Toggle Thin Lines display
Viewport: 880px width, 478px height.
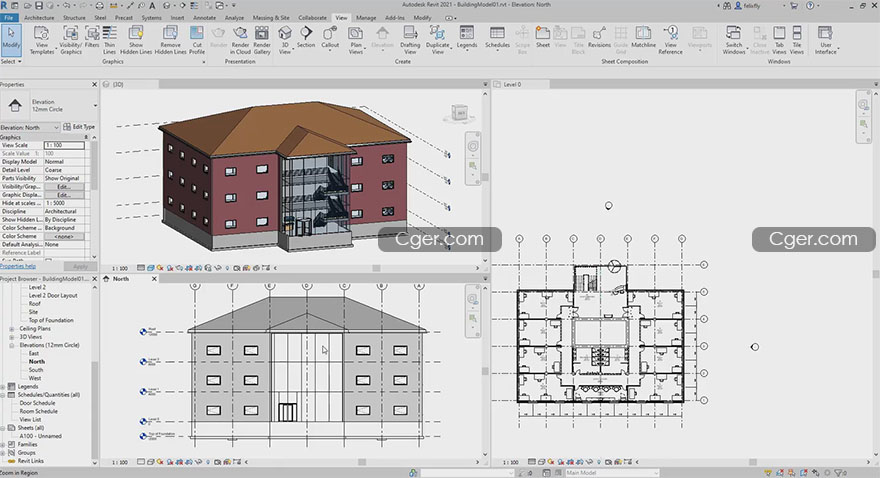tap(109, 40)
